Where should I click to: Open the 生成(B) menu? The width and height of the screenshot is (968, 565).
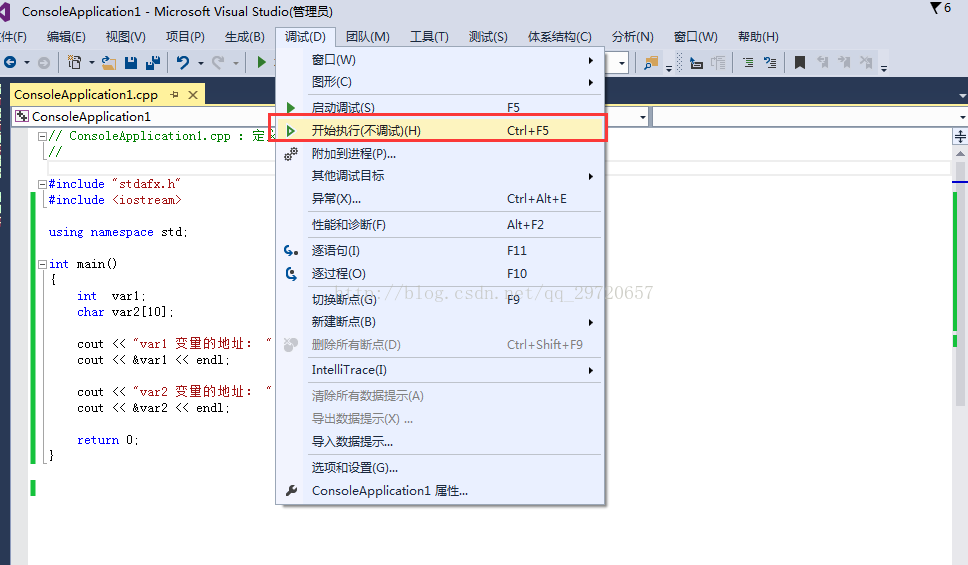tap(244, 37)
